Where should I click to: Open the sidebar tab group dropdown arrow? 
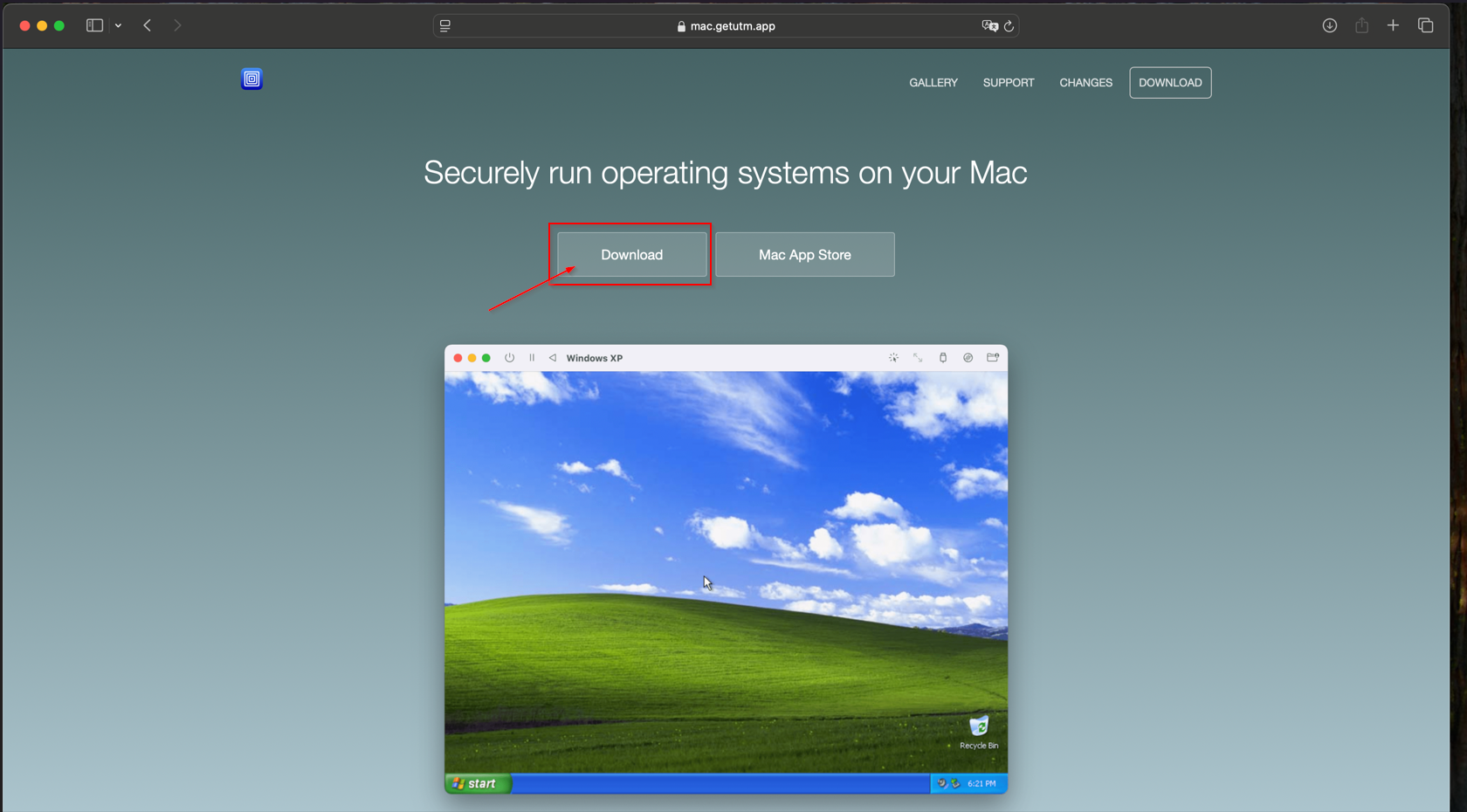[118, 25]
